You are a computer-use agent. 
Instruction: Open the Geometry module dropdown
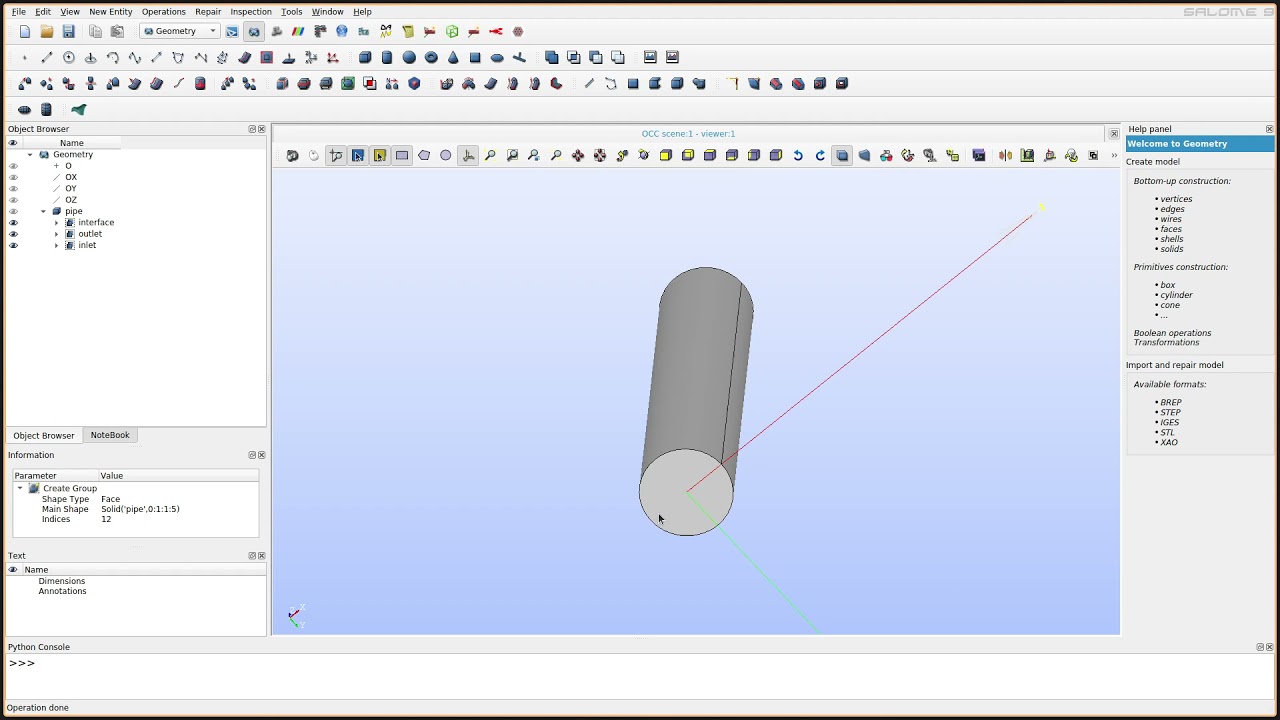point(180,31)
